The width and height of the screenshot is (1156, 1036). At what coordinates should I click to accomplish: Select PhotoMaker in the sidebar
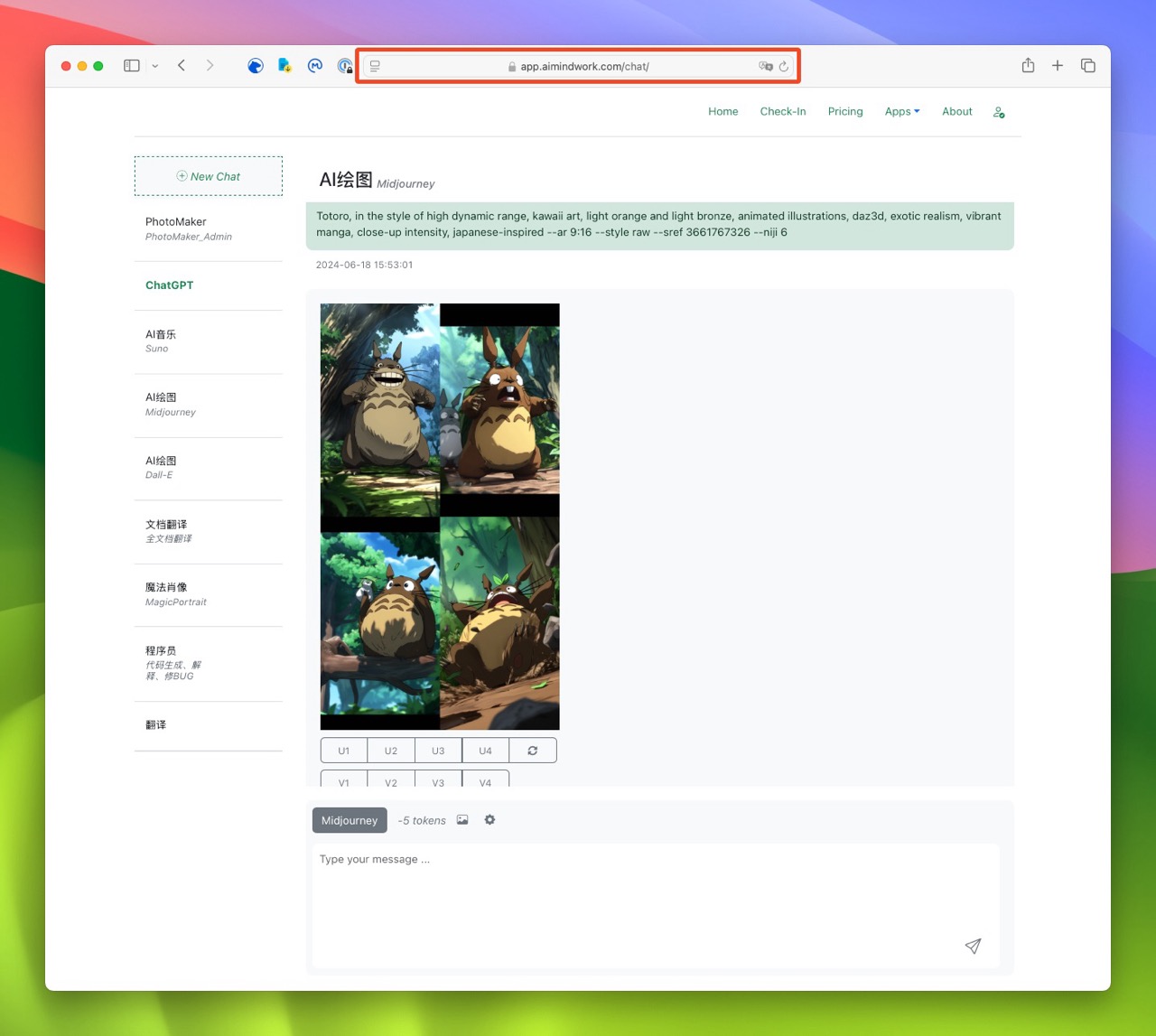point(209,229)
